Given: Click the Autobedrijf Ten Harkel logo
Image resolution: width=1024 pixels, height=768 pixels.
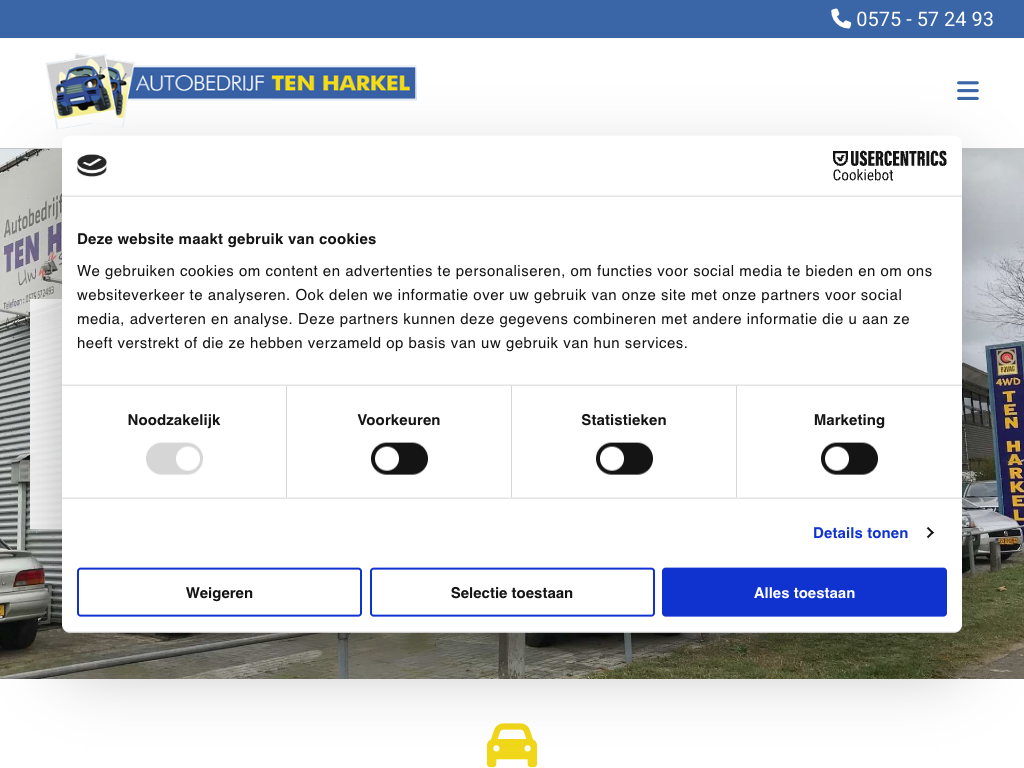Looking at the screenshot, I should pos(231,90).
